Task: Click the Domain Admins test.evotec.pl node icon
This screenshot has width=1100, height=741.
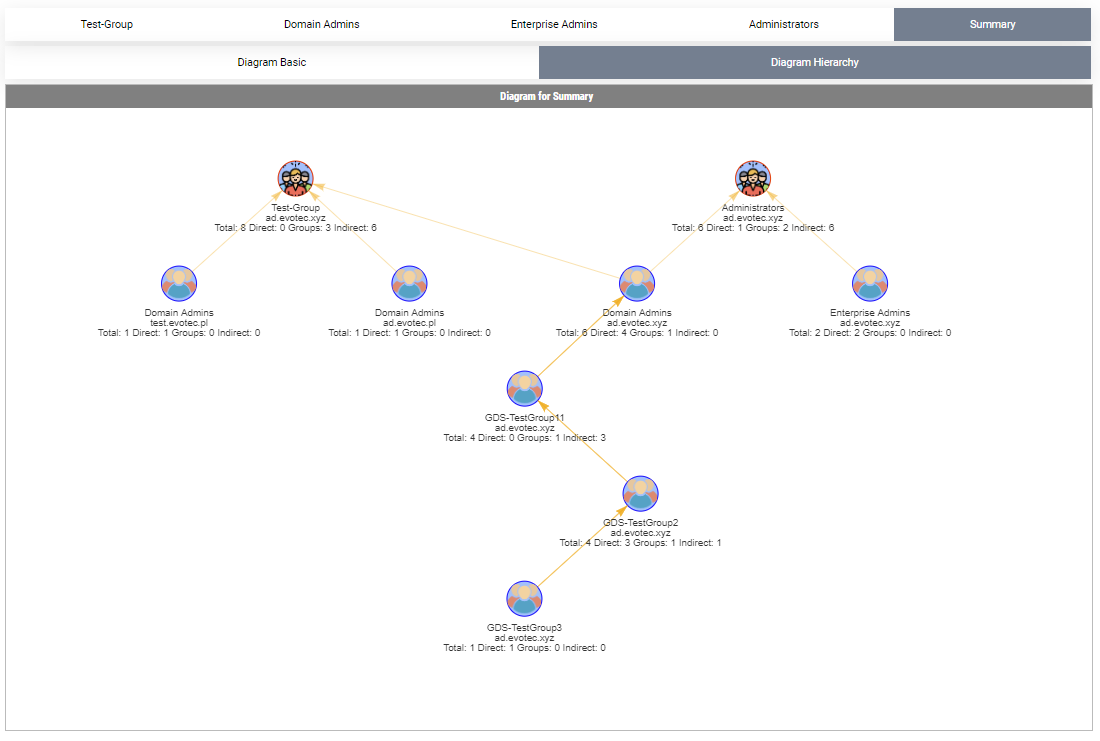Action: click(x=179, y=282)
